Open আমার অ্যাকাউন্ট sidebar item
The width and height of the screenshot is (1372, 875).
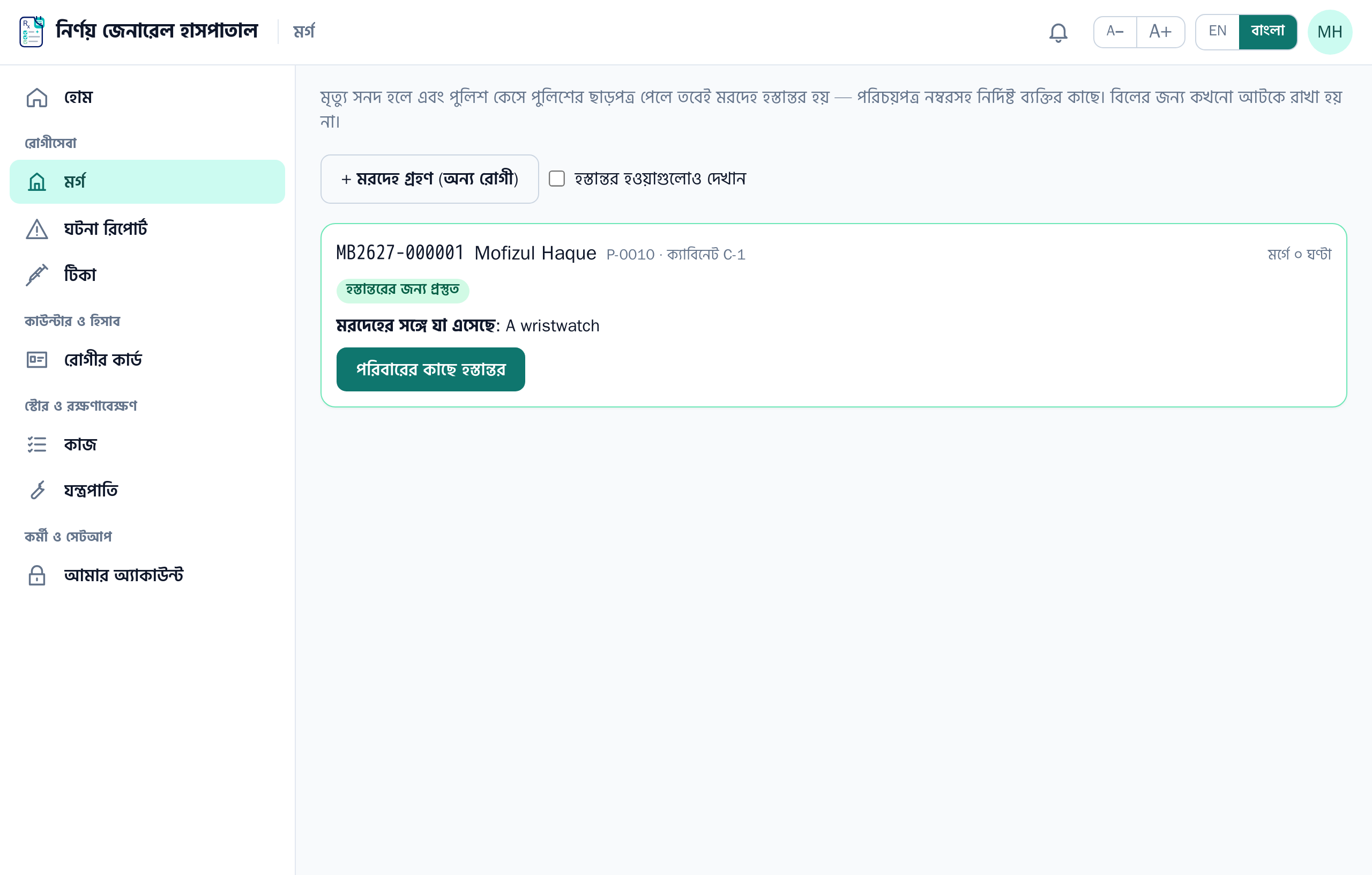coord(147,575)
